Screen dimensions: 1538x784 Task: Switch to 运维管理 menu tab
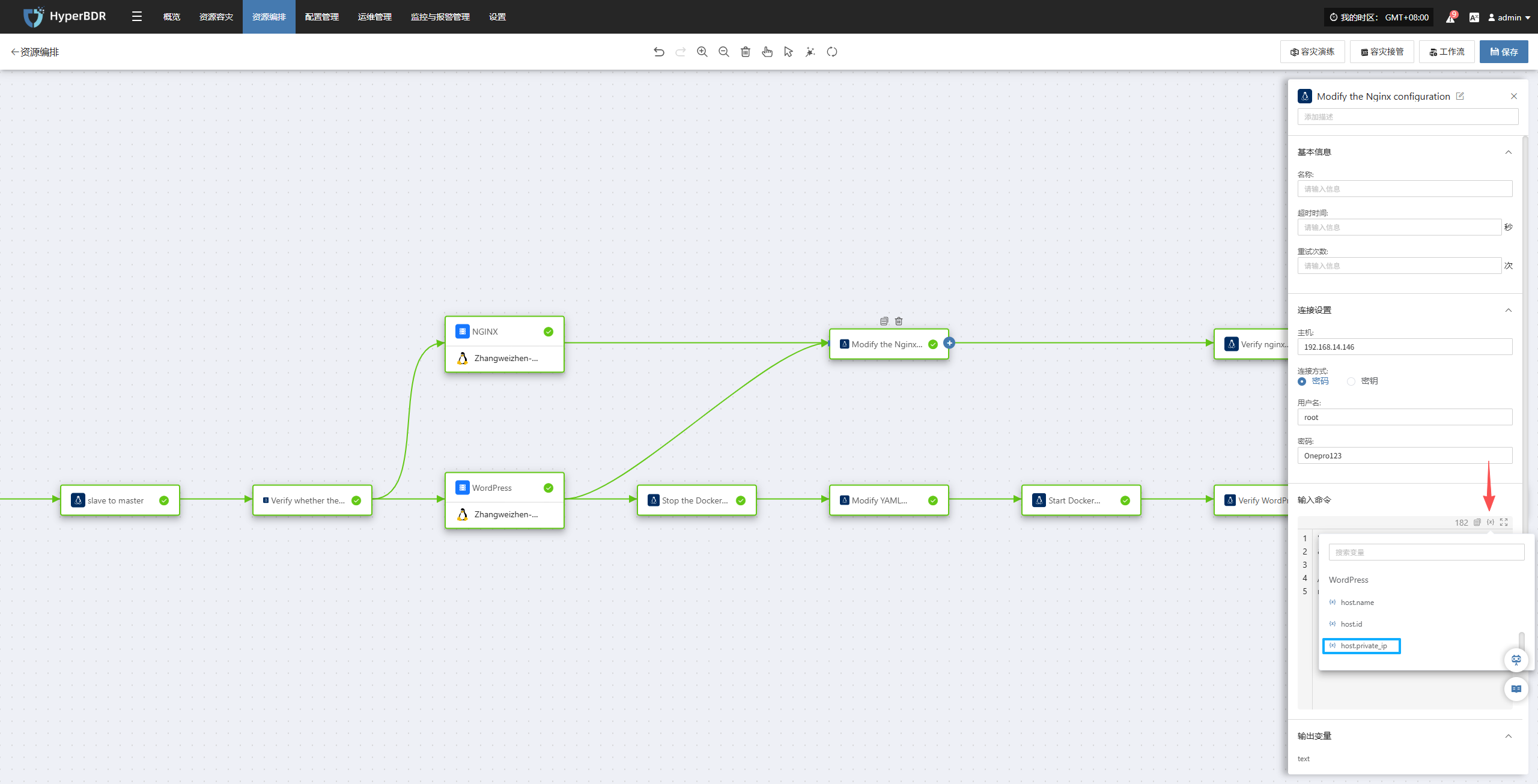(374, 17)
